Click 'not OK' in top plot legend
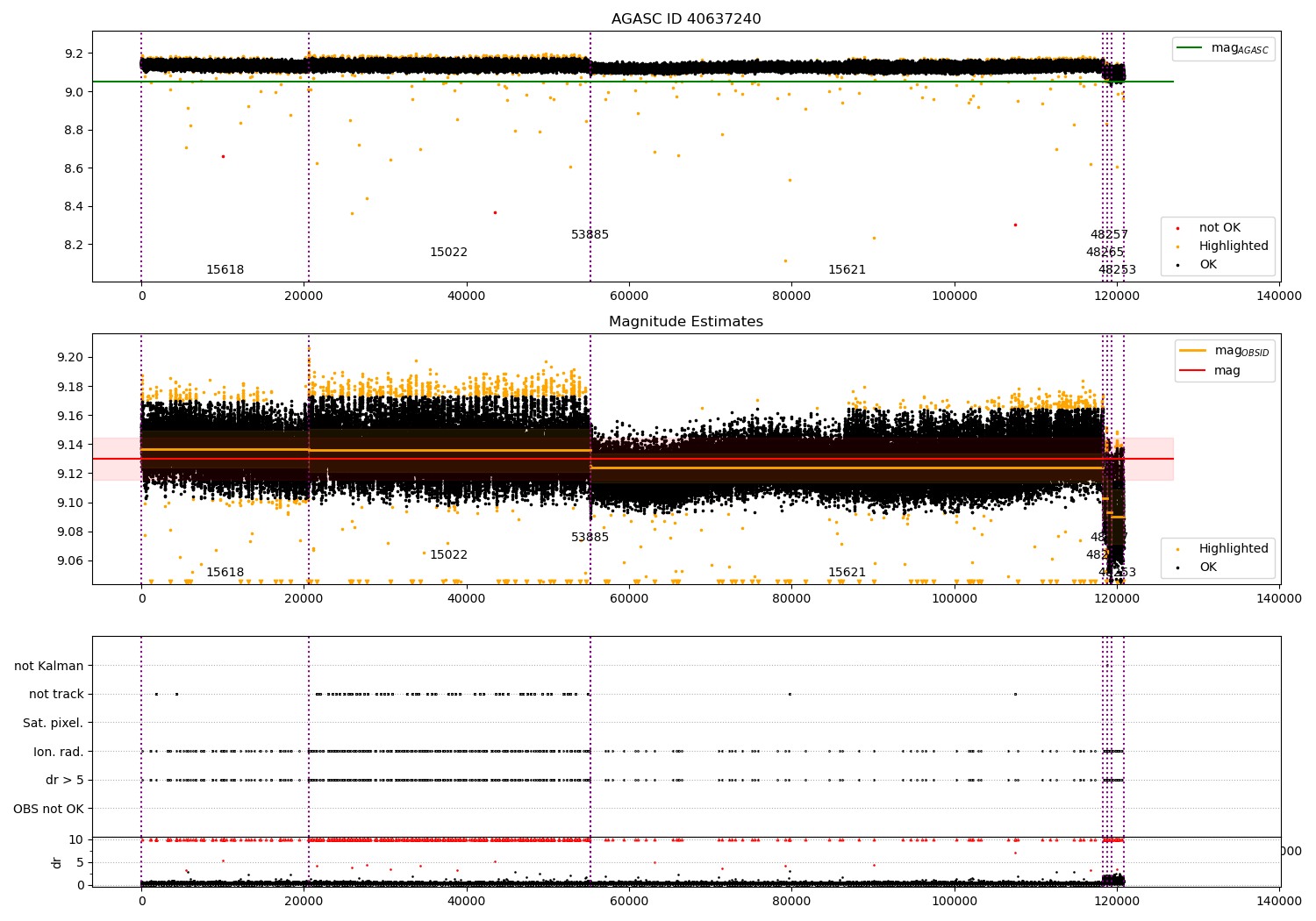The image size is (1316, 921). 1219,228
